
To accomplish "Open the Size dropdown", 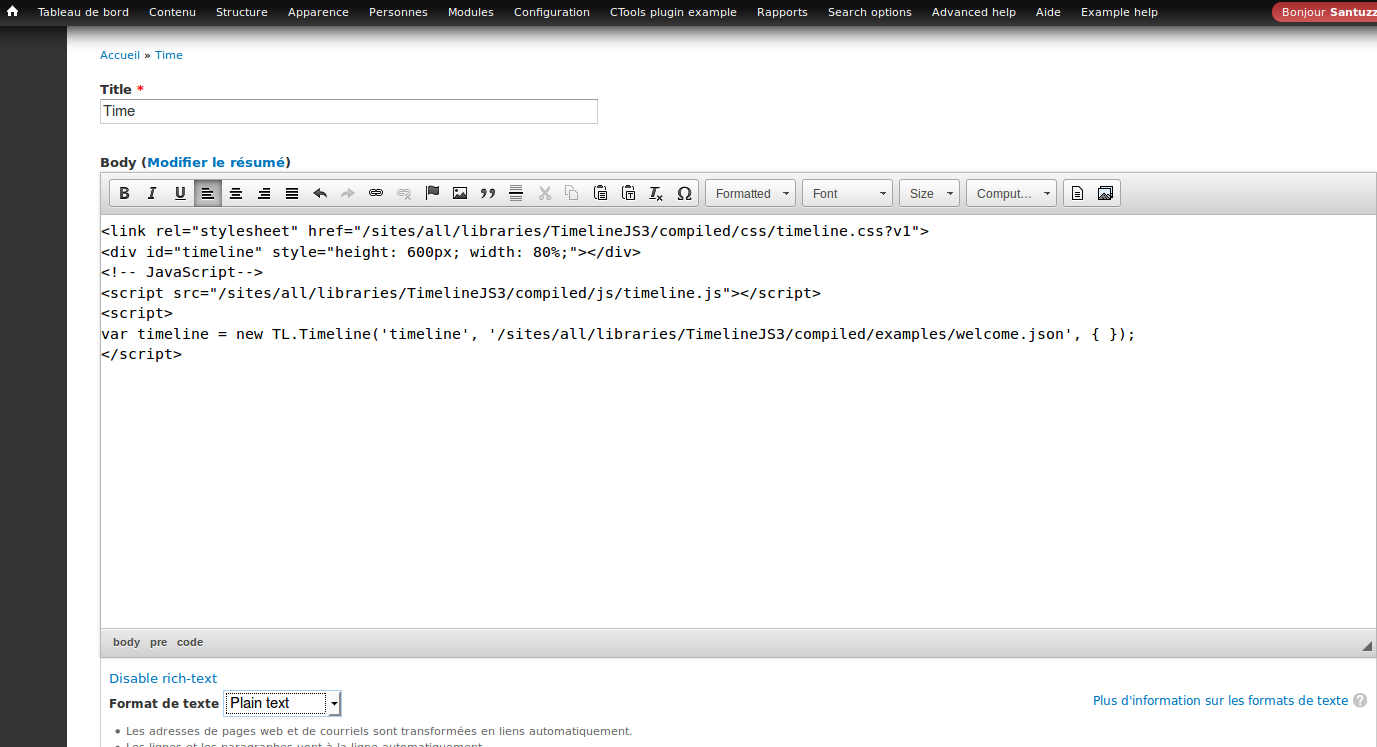I will (929, 193).
